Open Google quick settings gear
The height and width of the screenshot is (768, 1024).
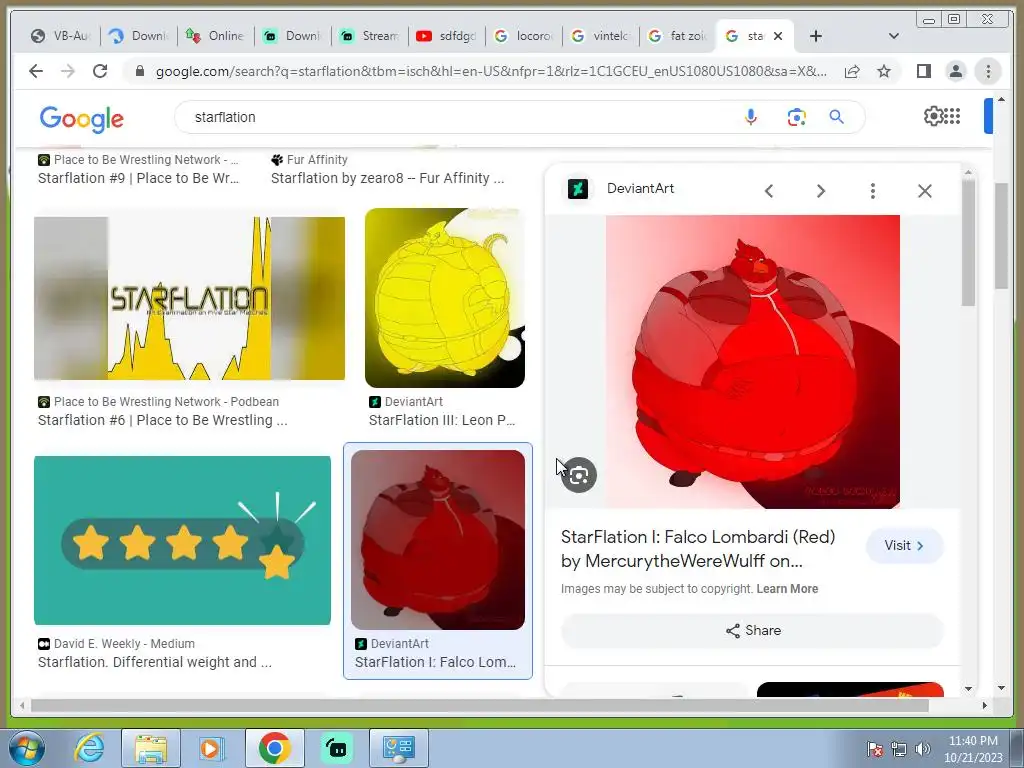(x=933, y=116)
